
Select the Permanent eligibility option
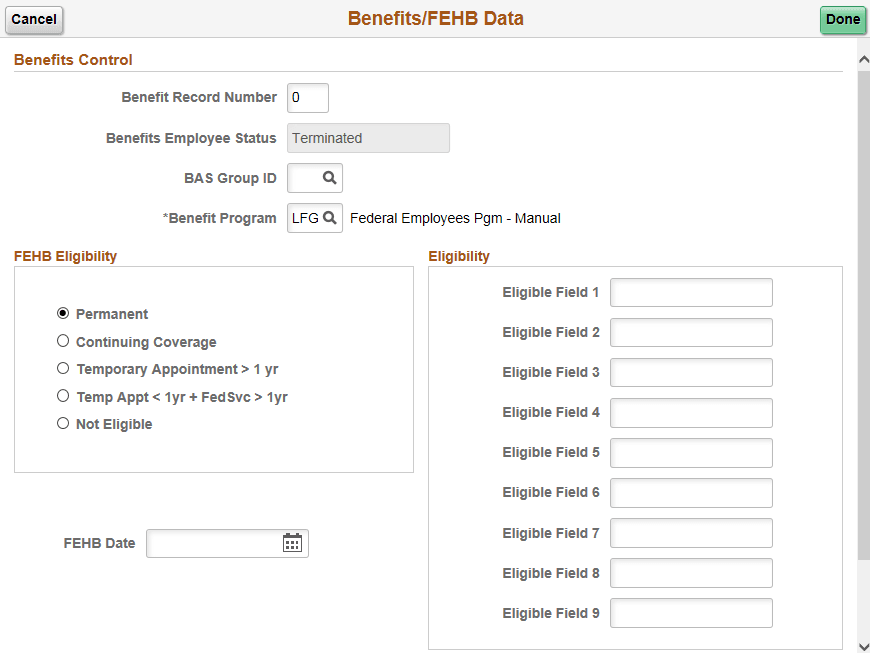63,313
